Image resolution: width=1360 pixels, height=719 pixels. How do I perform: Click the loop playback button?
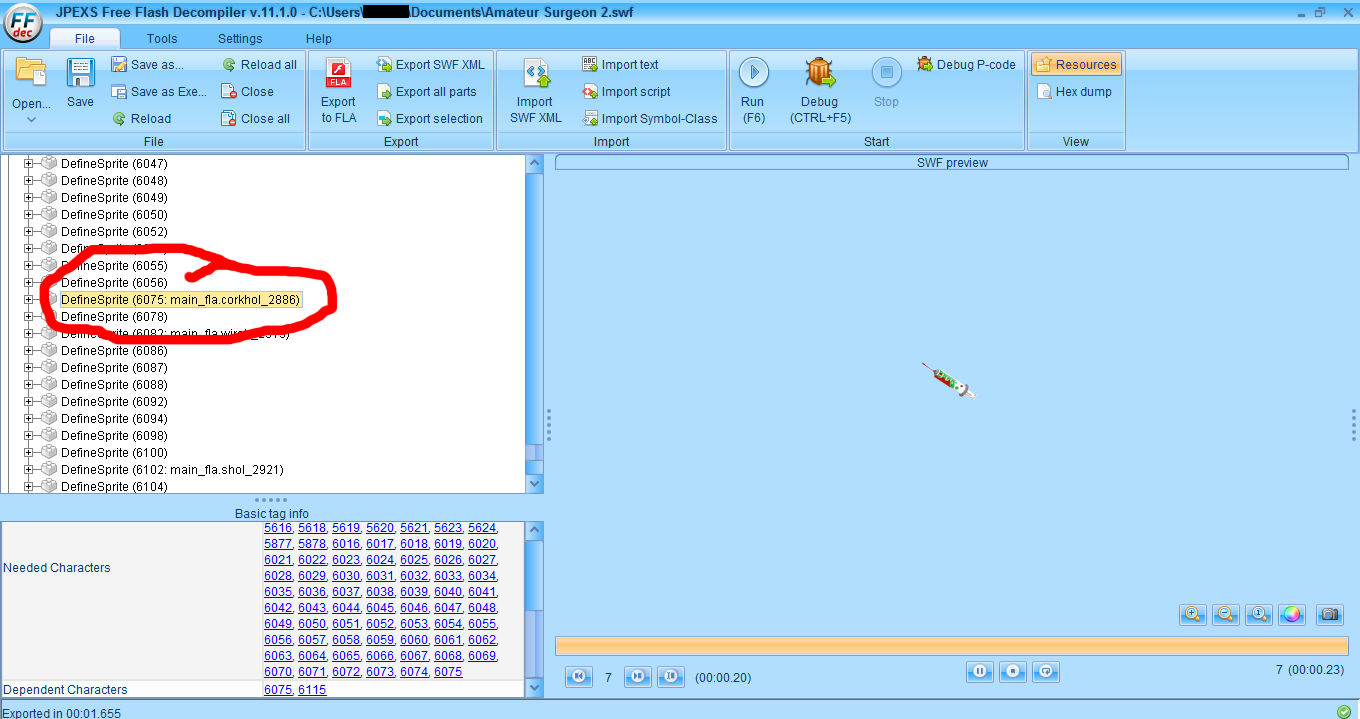[1045, 671]
